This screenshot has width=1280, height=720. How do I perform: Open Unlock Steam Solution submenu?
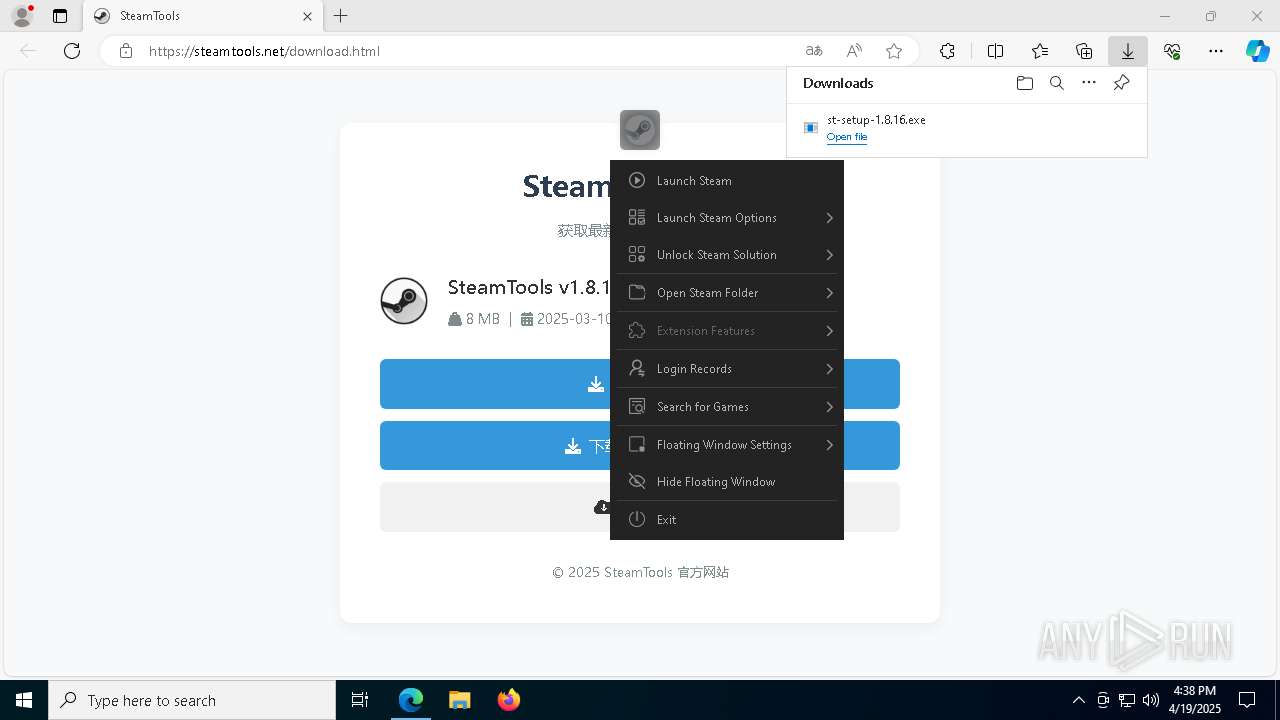pyautogui.click(x=727, y=255)
